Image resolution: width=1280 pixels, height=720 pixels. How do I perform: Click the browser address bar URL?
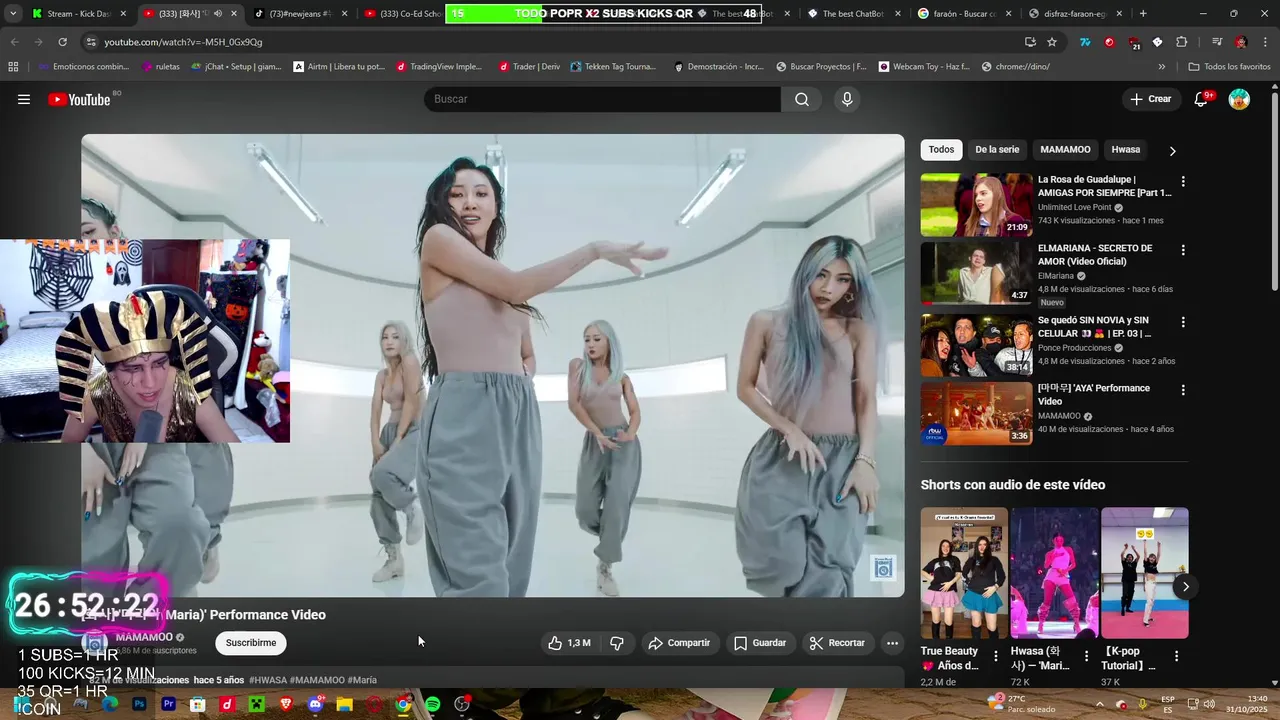[x=183, y=42]
